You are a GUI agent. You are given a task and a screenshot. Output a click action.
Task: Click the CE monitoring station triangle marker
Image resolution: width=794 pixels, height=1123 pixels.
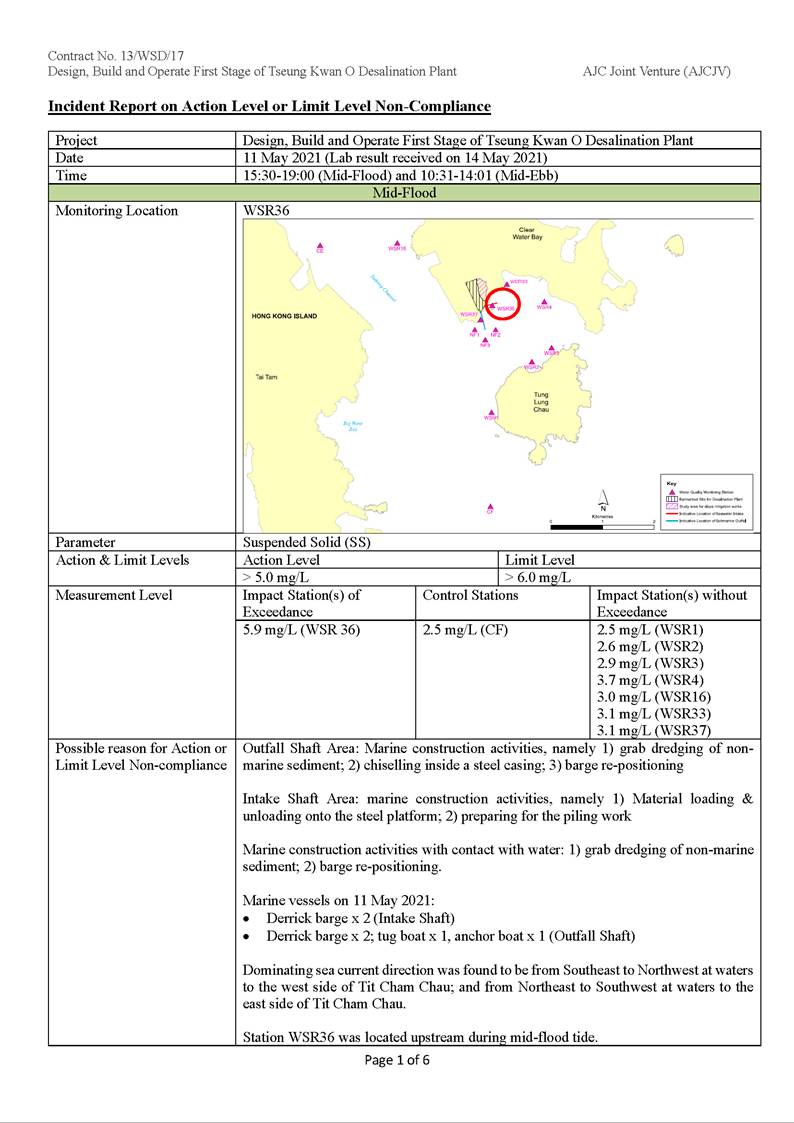(320, 245)
